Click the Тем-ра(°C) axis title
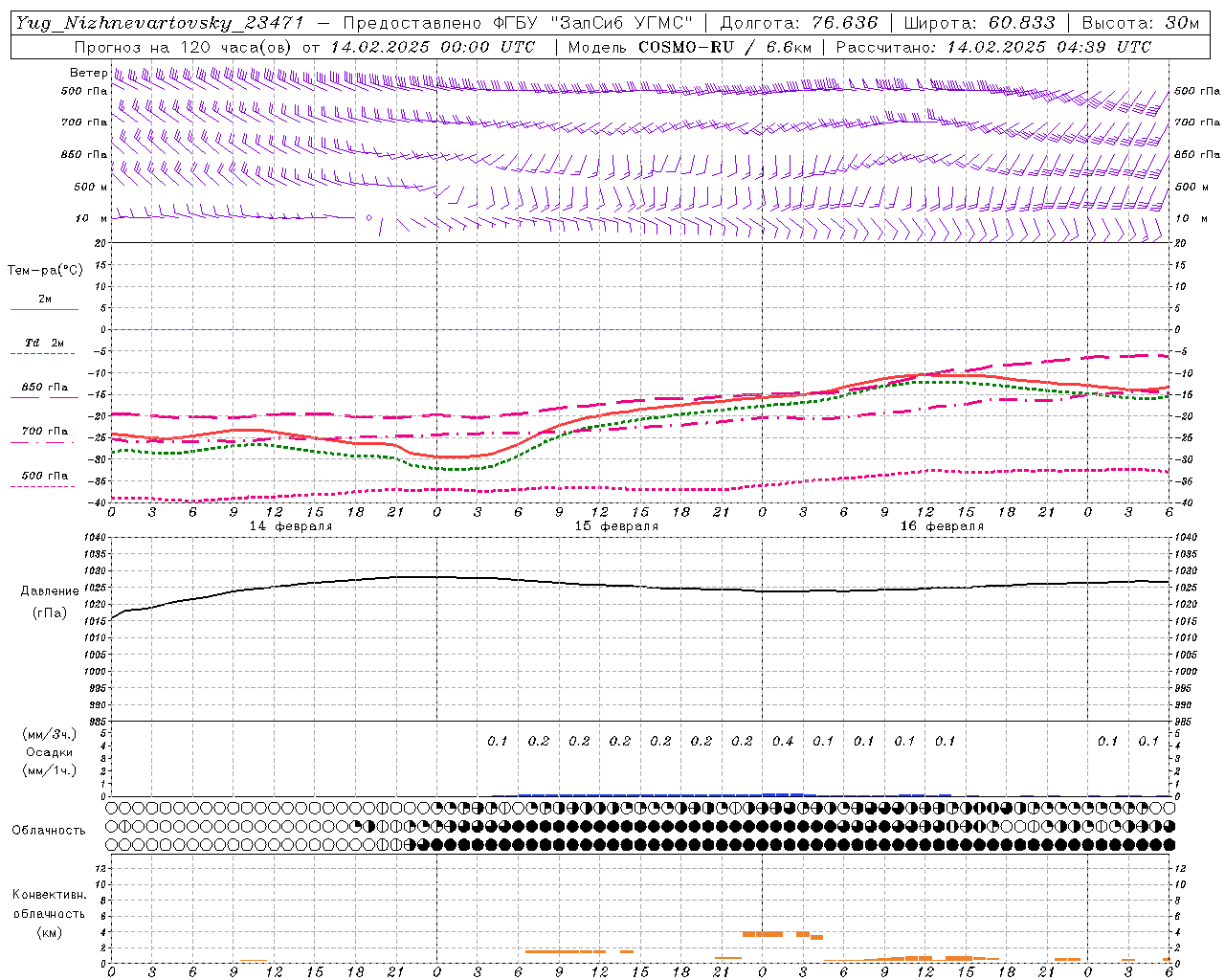 (45, 271)
